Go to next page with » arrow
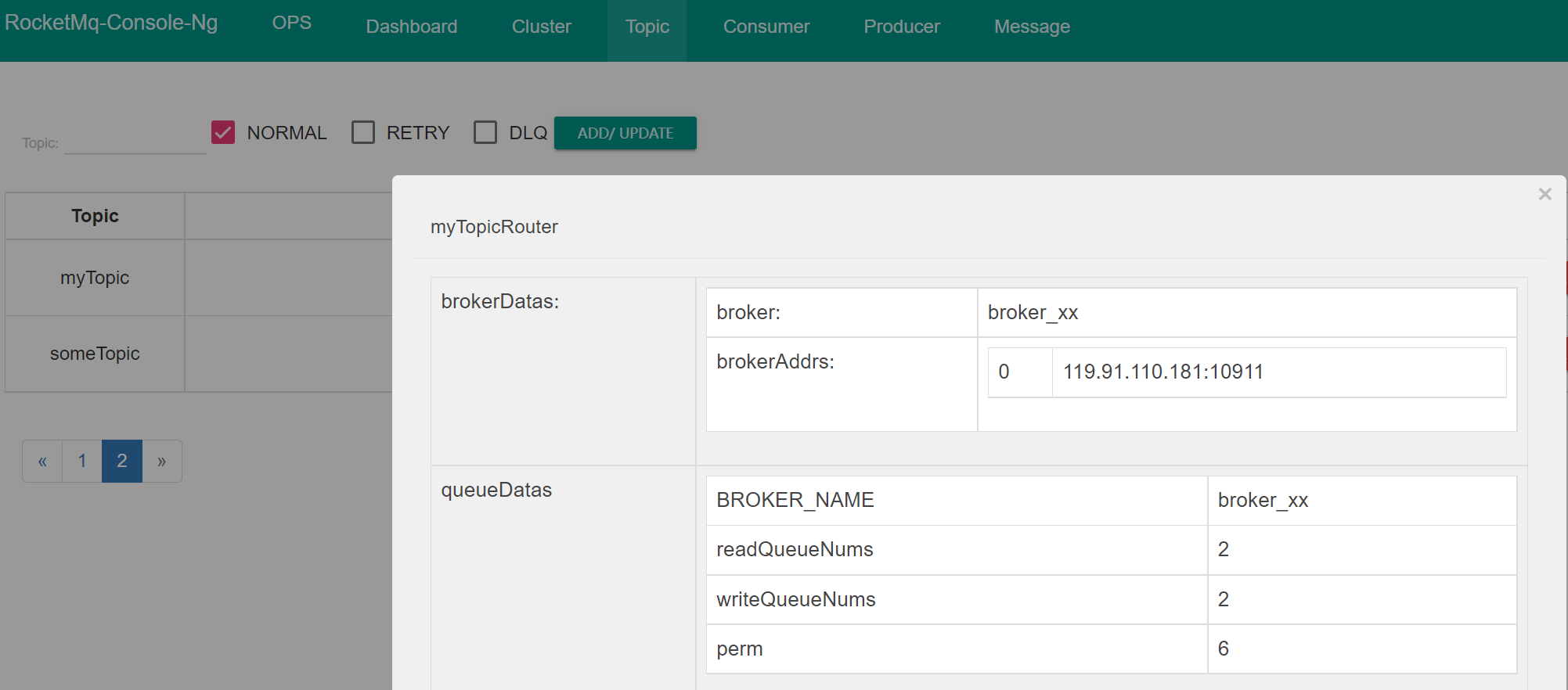Viewport: 1568px width, 690px height. pos(161,461)
